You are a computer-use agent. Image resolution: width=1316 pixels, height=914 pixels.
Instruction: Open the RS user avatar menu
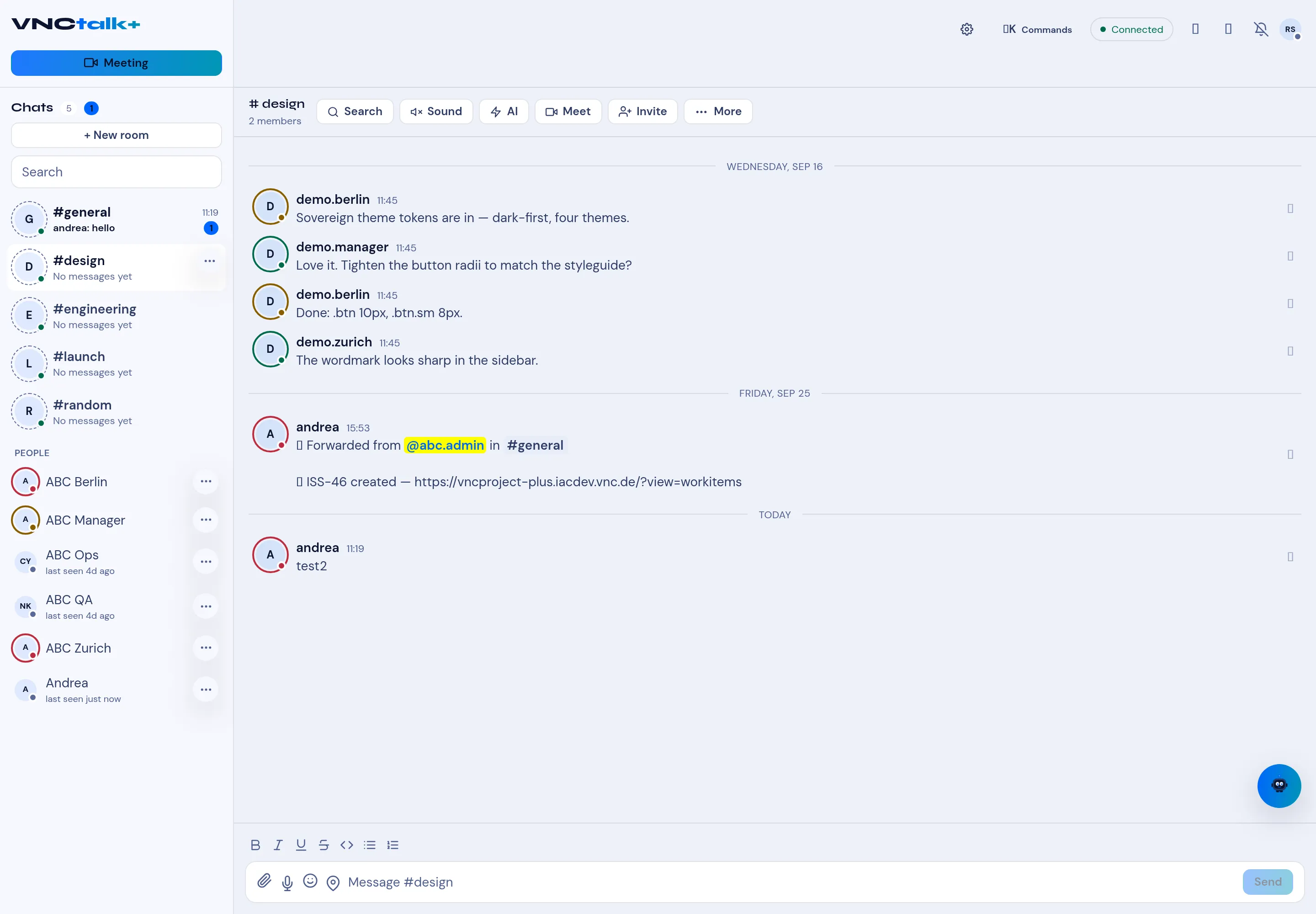1289,29
